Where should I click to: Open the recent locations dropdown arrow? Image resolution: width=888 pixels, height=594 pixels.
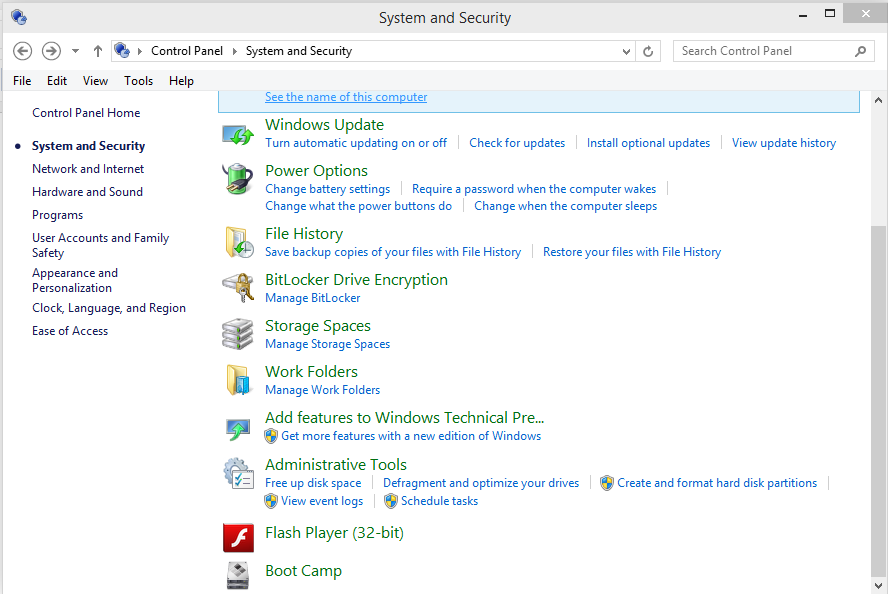point(75,51)
